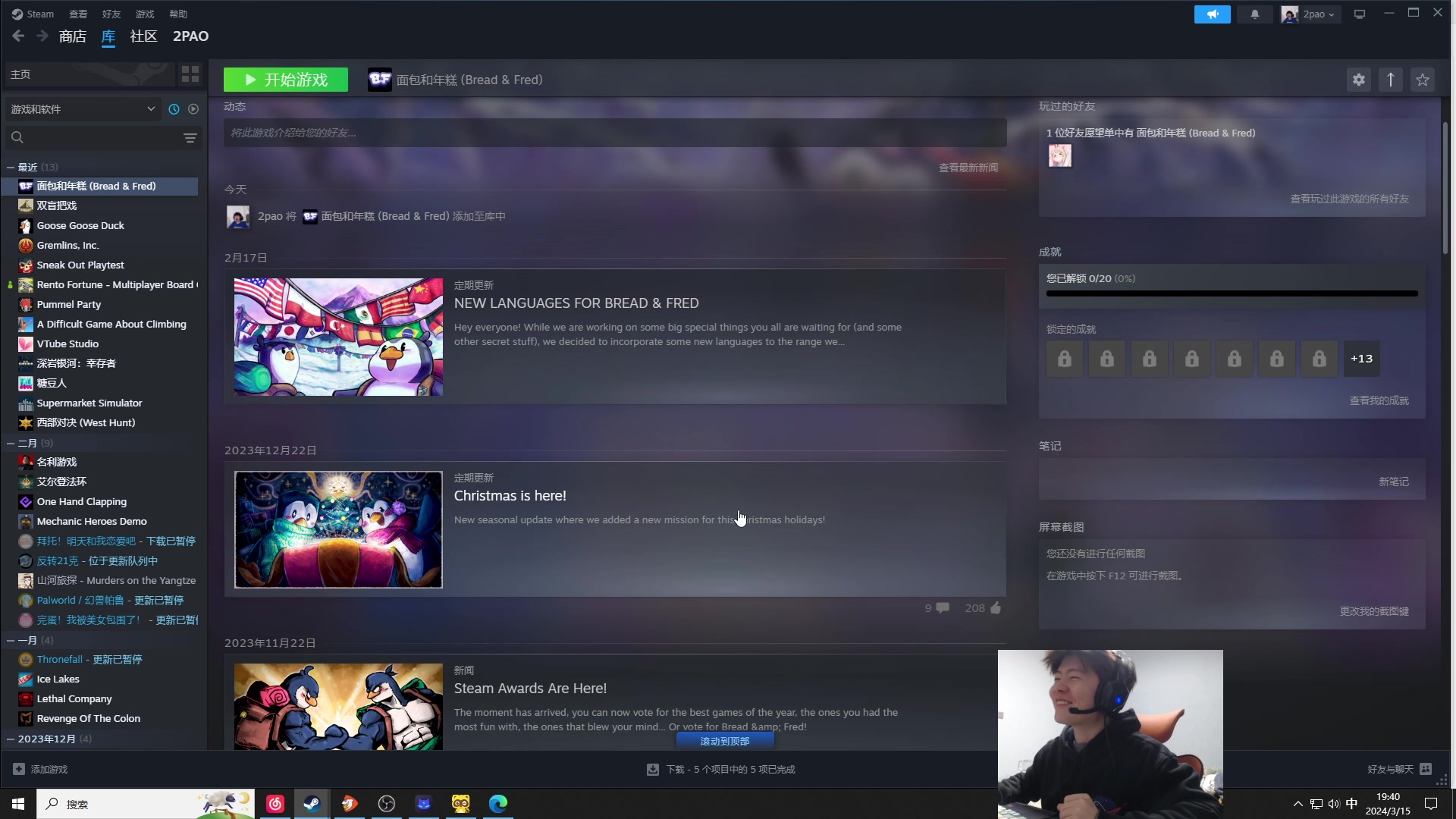The image size is (1456, 819).
Task: Switch to the 商店 tab
Action: click(73, 36)
